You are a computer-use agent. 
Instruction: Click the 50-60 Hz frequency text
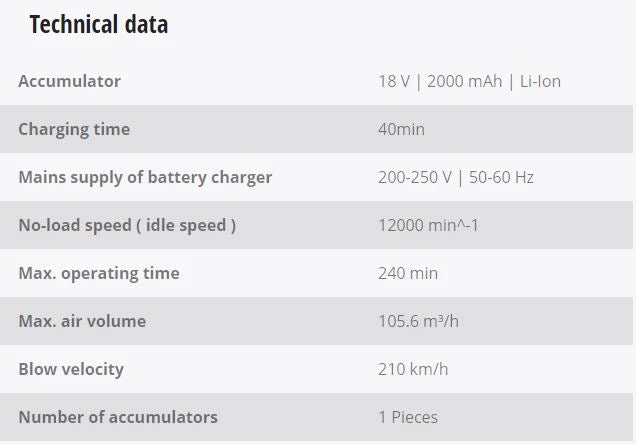(500, 177)
